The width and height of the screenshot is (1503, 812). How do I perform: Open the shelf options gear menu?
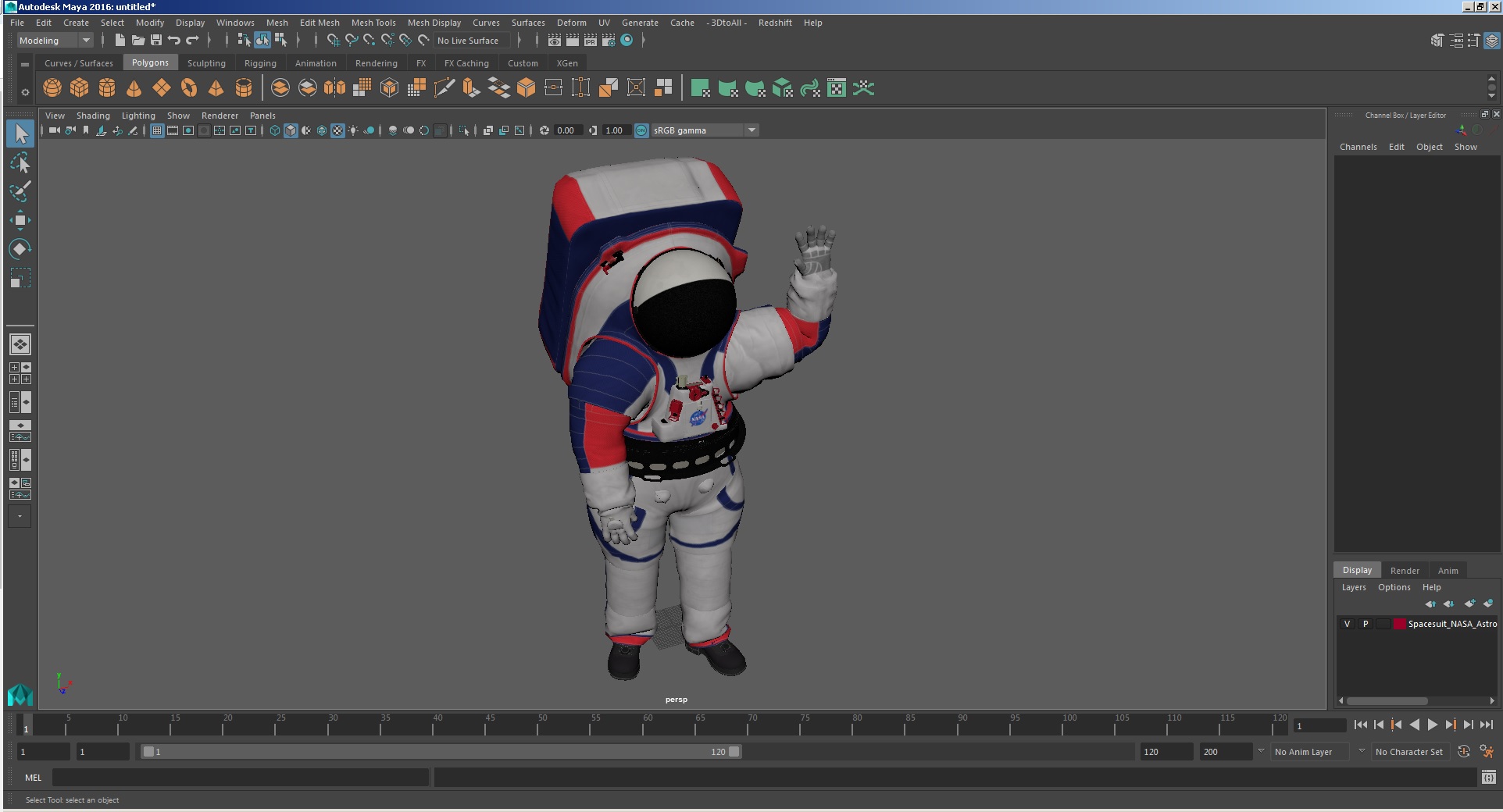25,92
